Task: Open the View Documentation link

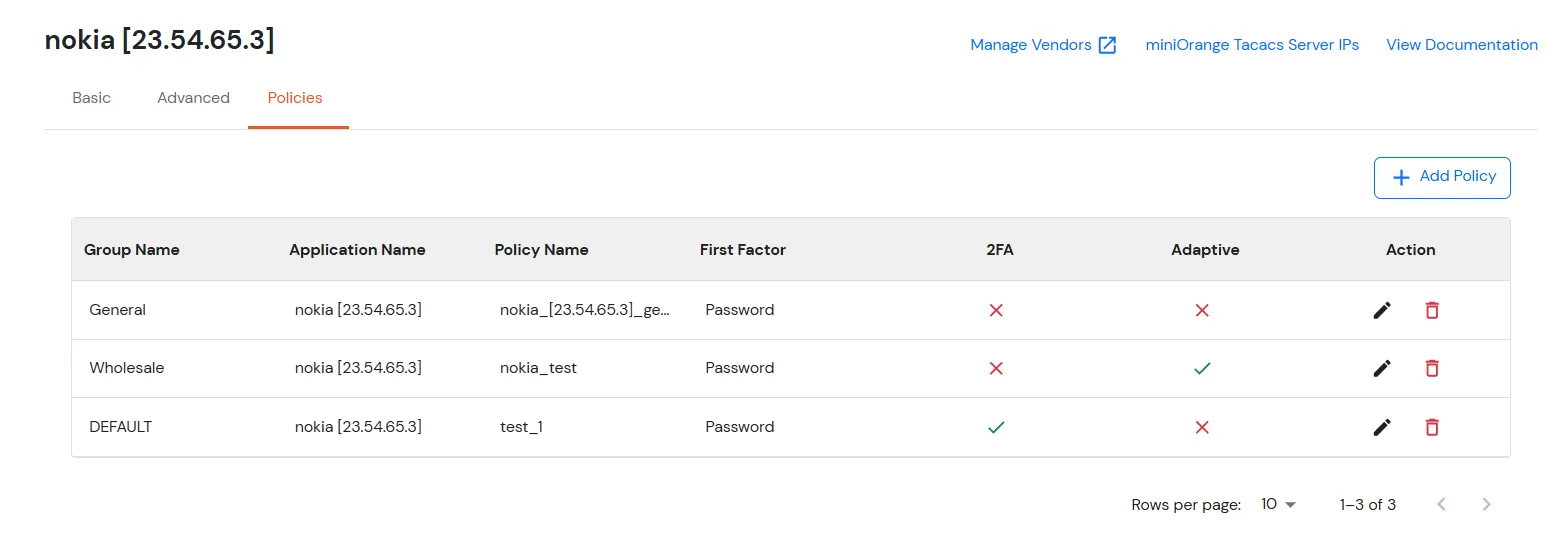Action: [1462, 45]
